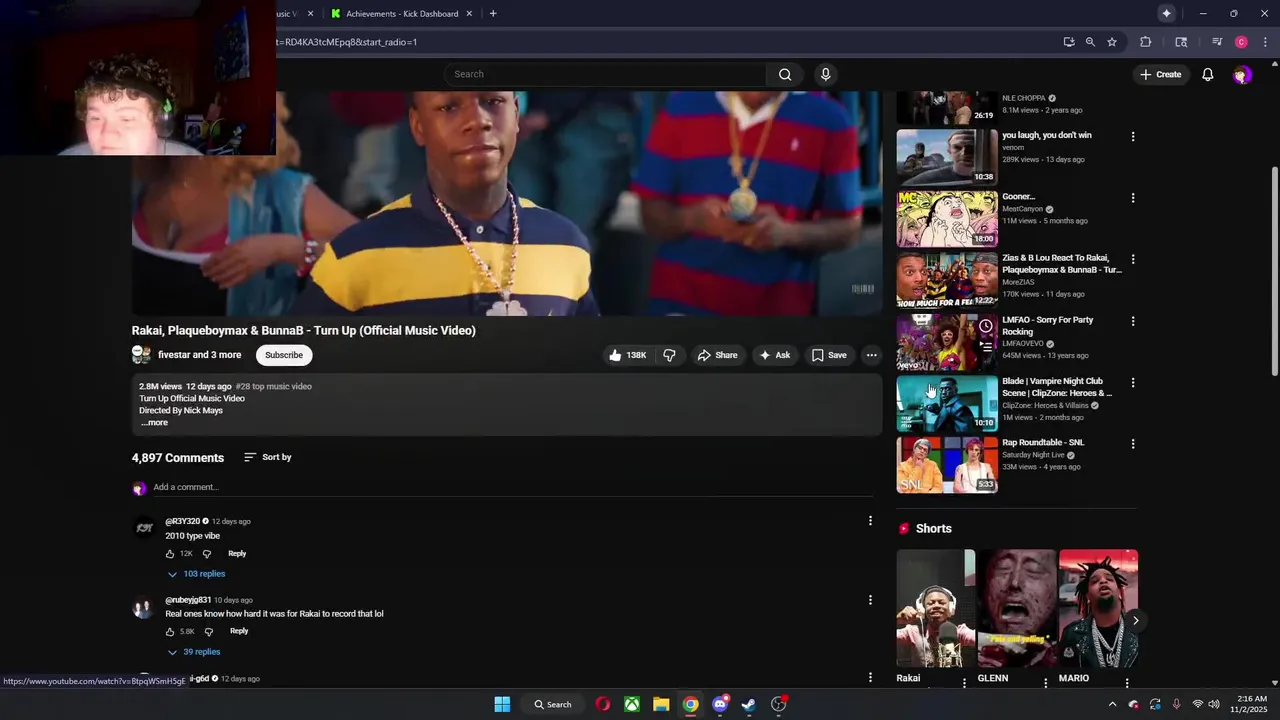
Task: Expand 39 replies under rubeyjg831
Action: coord(194,652)
